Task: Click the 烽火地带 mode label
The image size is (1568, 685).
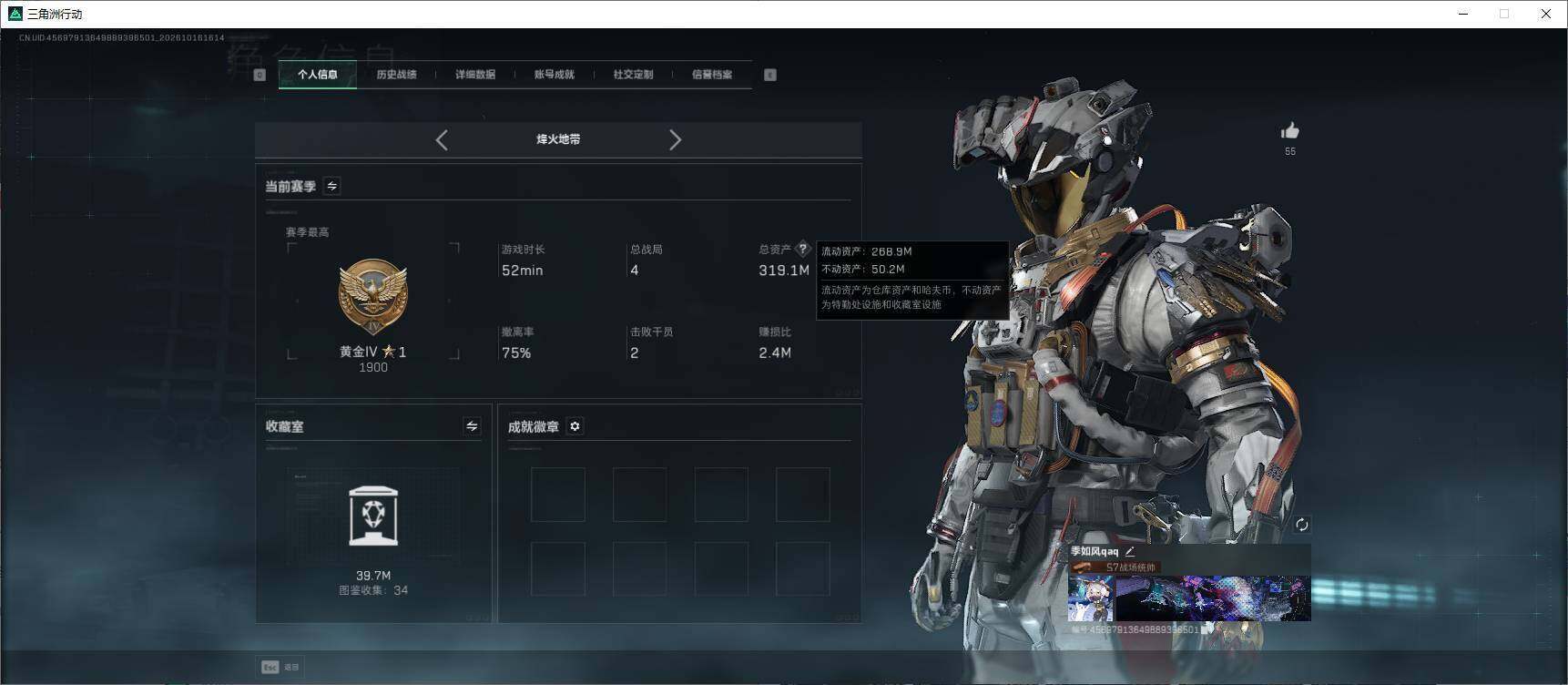Action: tap(558, 139)
